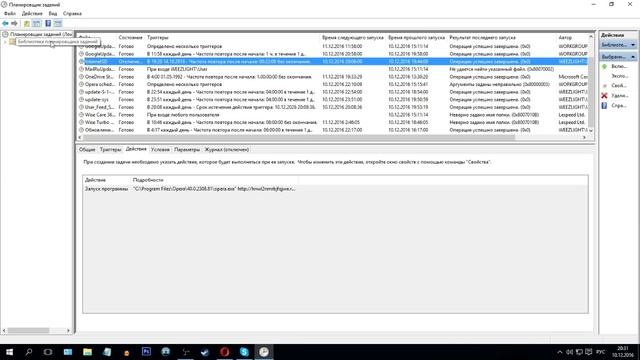Select the User_Feed_S... task row
This screenshot has width=640, height=360.
click(x=333, y=107)
